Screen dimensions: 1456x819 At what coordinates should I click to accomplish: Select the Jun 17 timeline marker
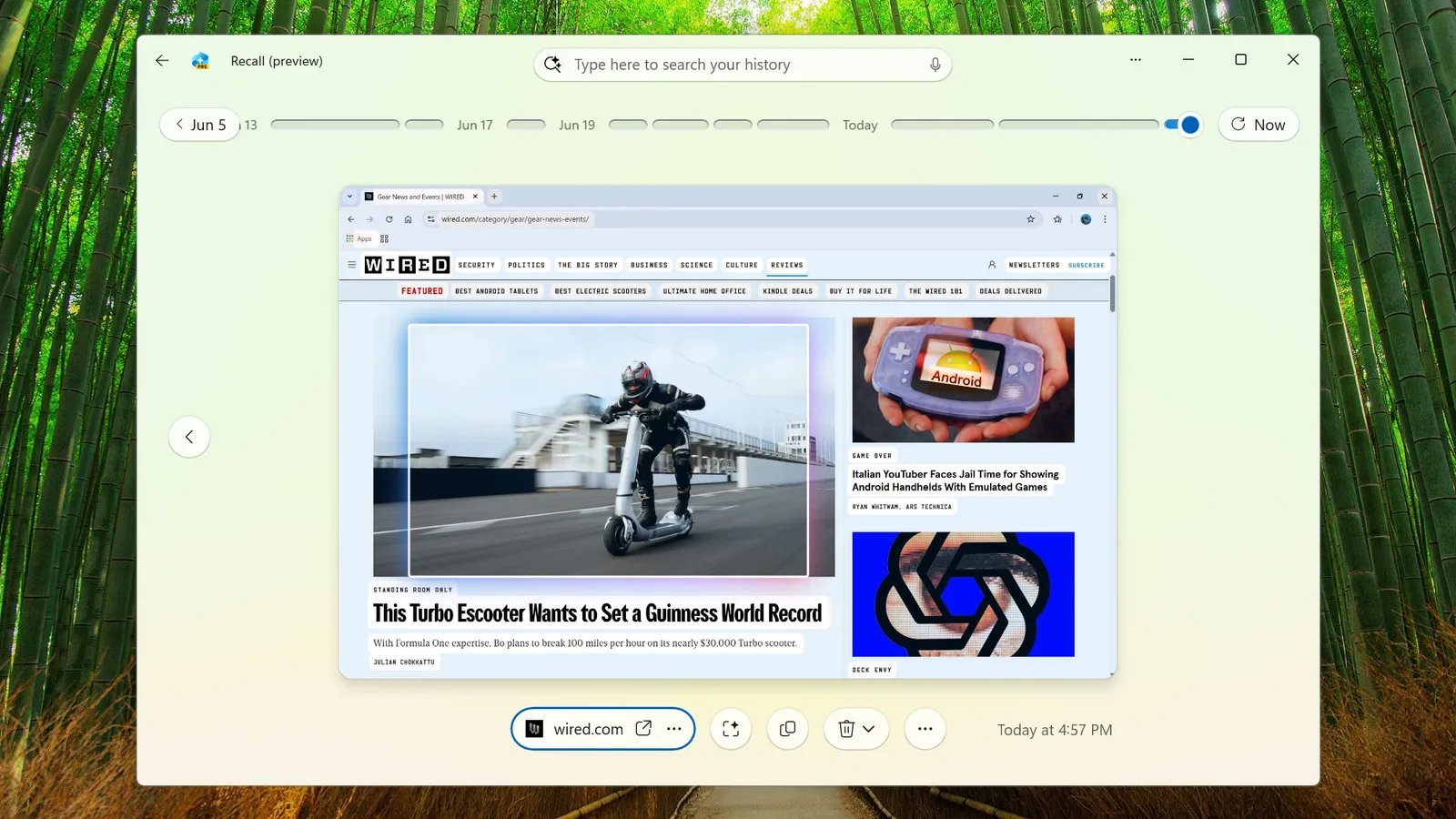point(474,125)
